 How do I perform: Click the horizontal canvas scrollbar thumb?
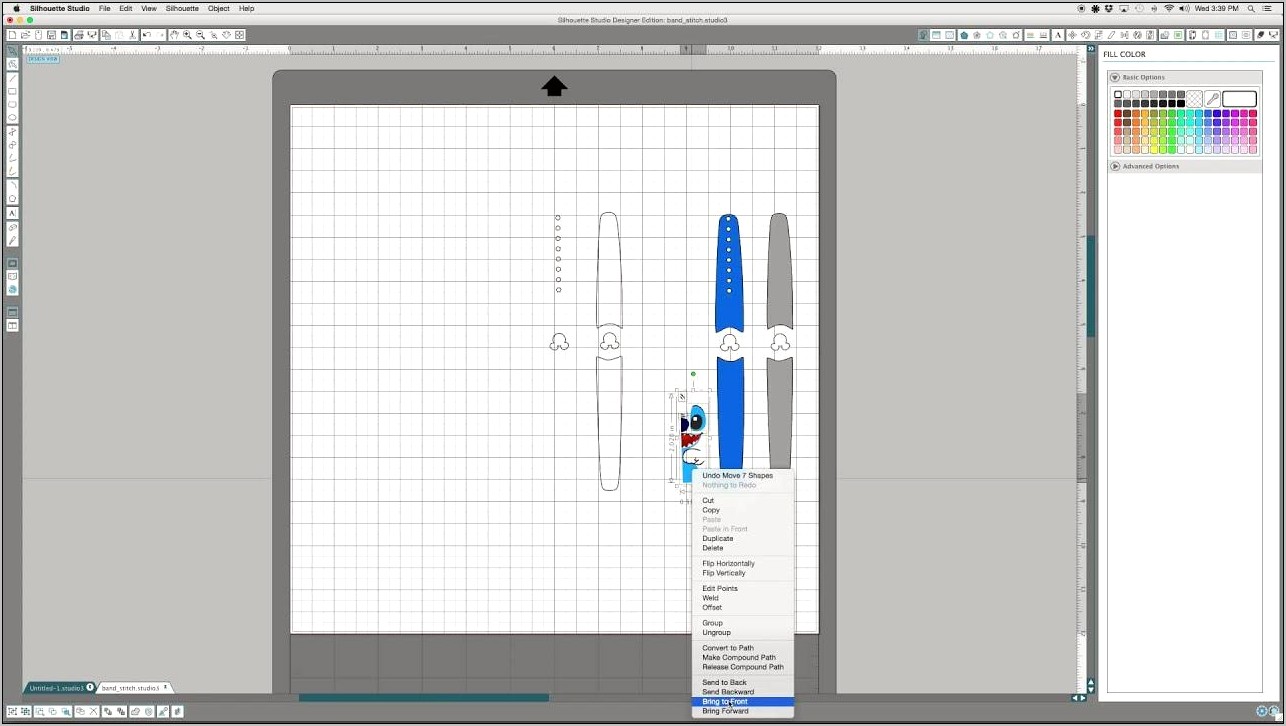point(423,698)
